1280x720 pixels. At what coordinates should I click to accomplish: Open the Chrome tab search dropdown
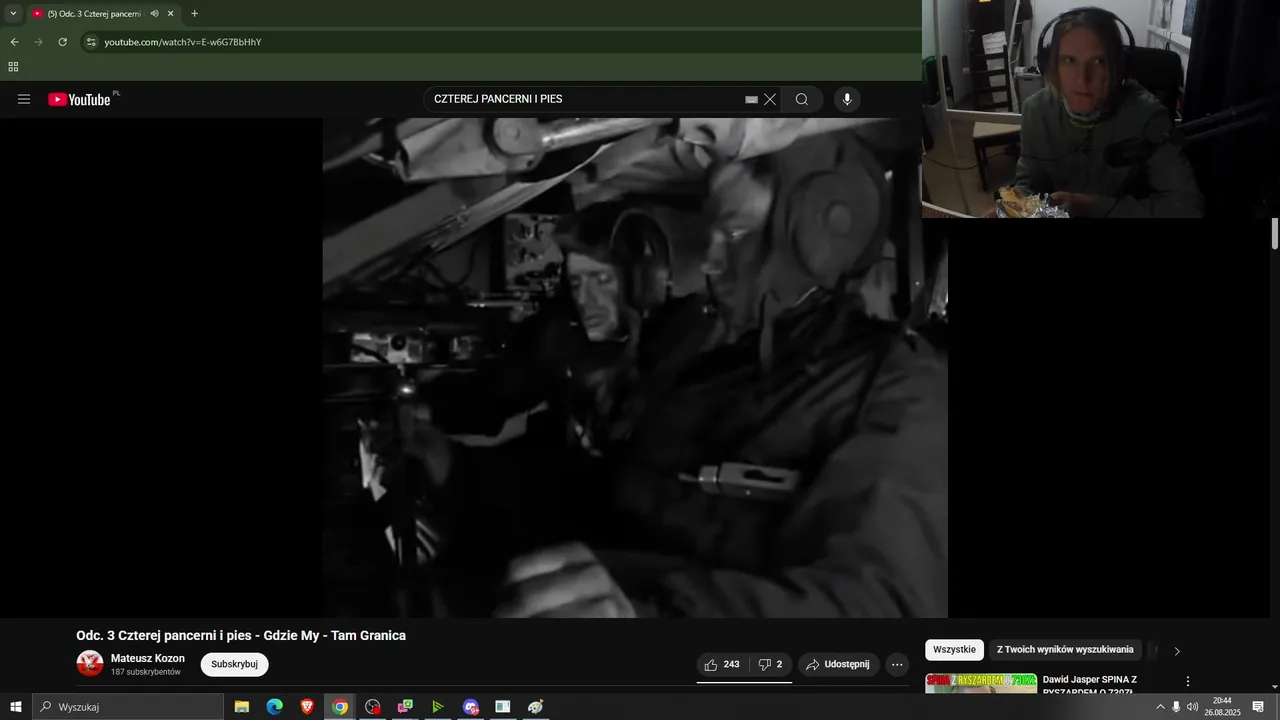click(x=13, y=14)
